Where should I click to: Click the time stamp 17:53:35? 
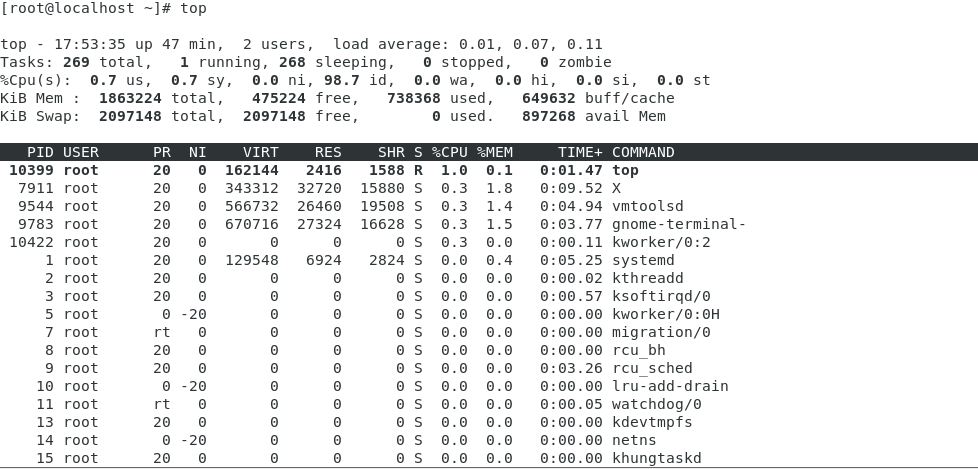(x=90, y=45)
